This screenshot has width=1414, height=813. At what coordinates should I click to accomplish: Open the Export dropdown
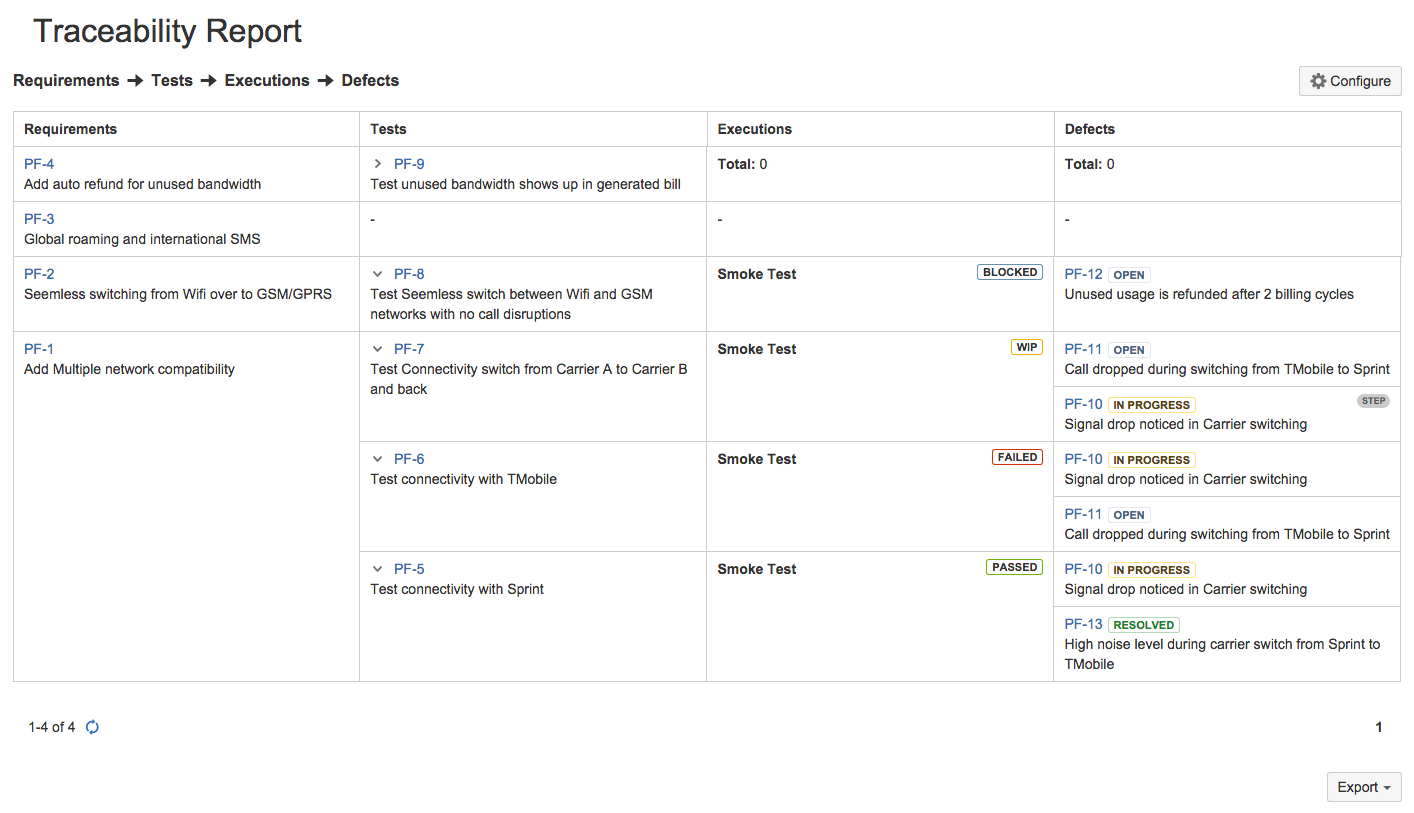click(x=1363, y=787)
